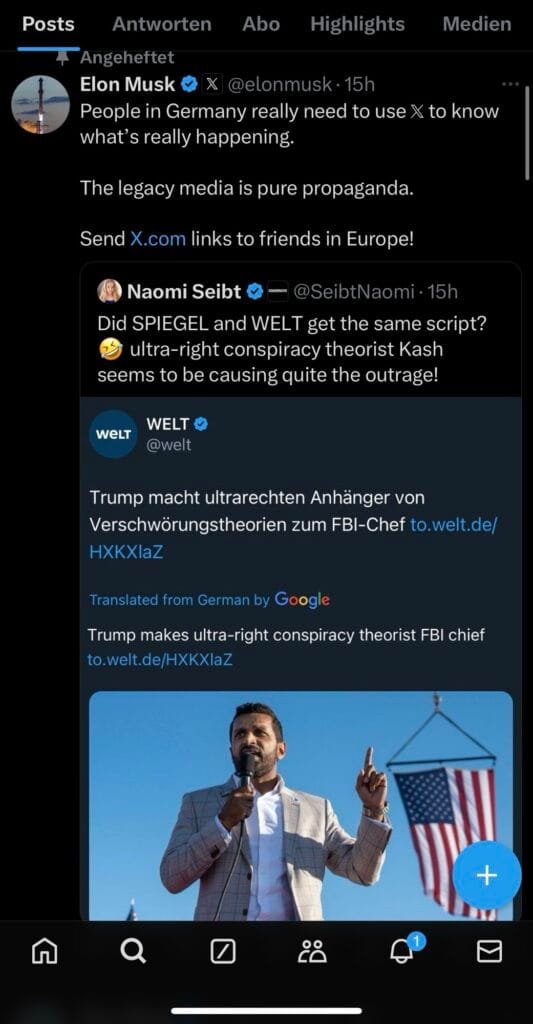This screenshot has height=1024, width=533.
Task: Tap the blue compose plus button
Action: (487, 876)
